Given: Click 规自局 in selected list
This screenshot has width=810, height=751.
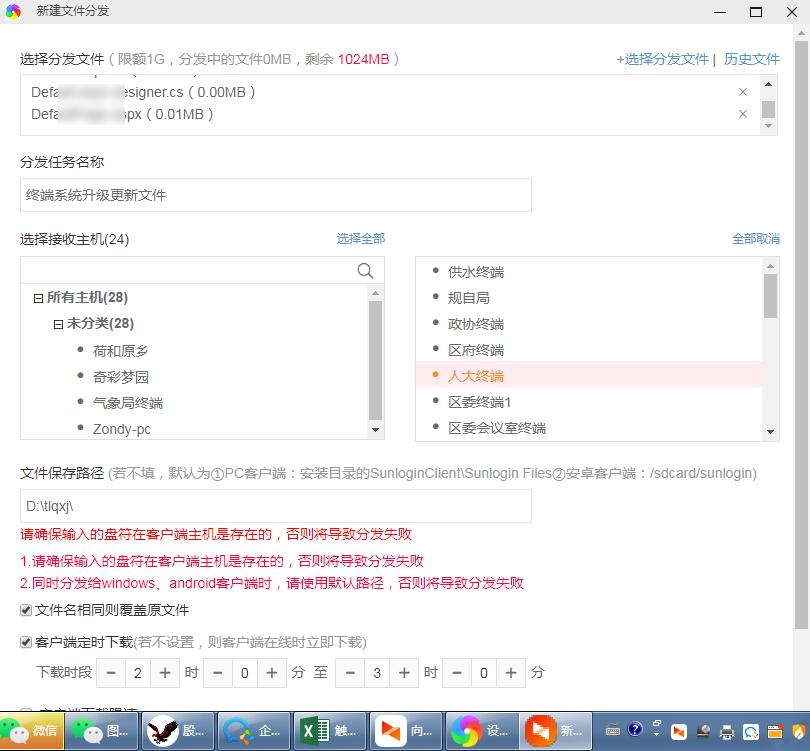Looking at the screenshot, I should pos(469,298).
